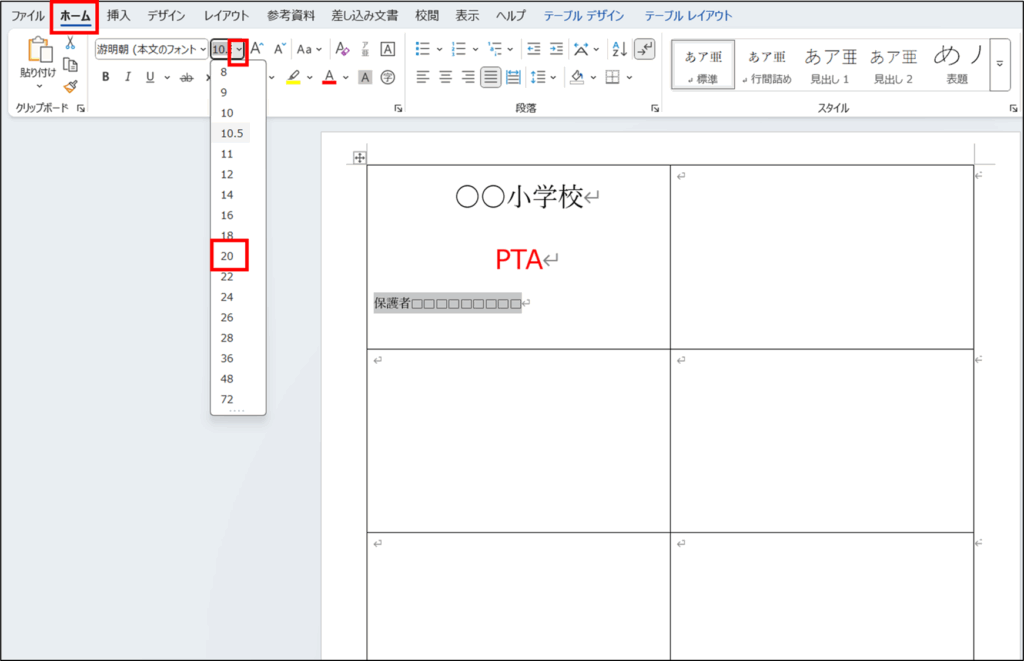Center the text with the center align icon

[445, 78]
